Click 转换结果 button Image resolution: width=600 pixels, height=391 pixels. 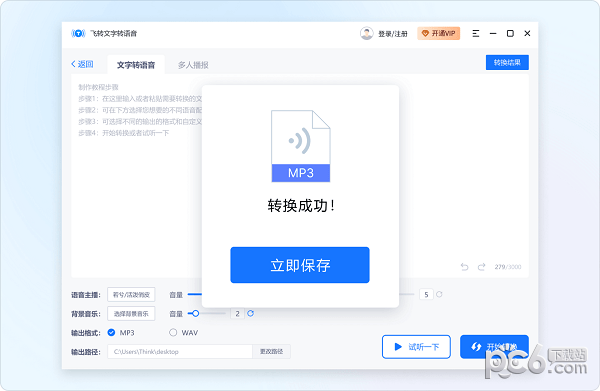[507, 62]
